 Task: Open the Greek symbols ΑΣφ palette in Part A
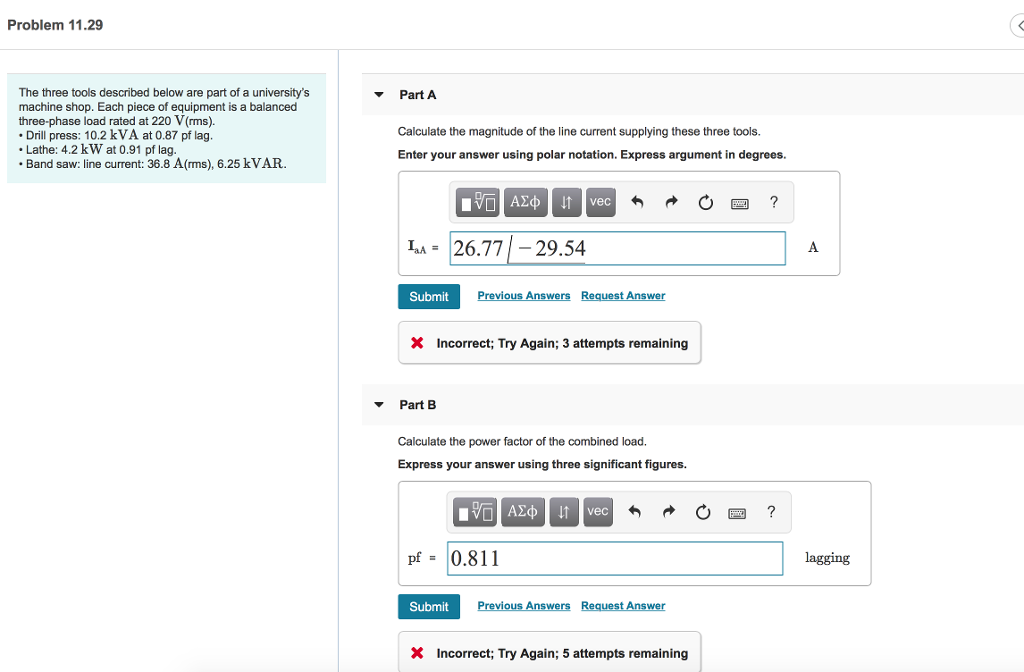coord(525,202)
